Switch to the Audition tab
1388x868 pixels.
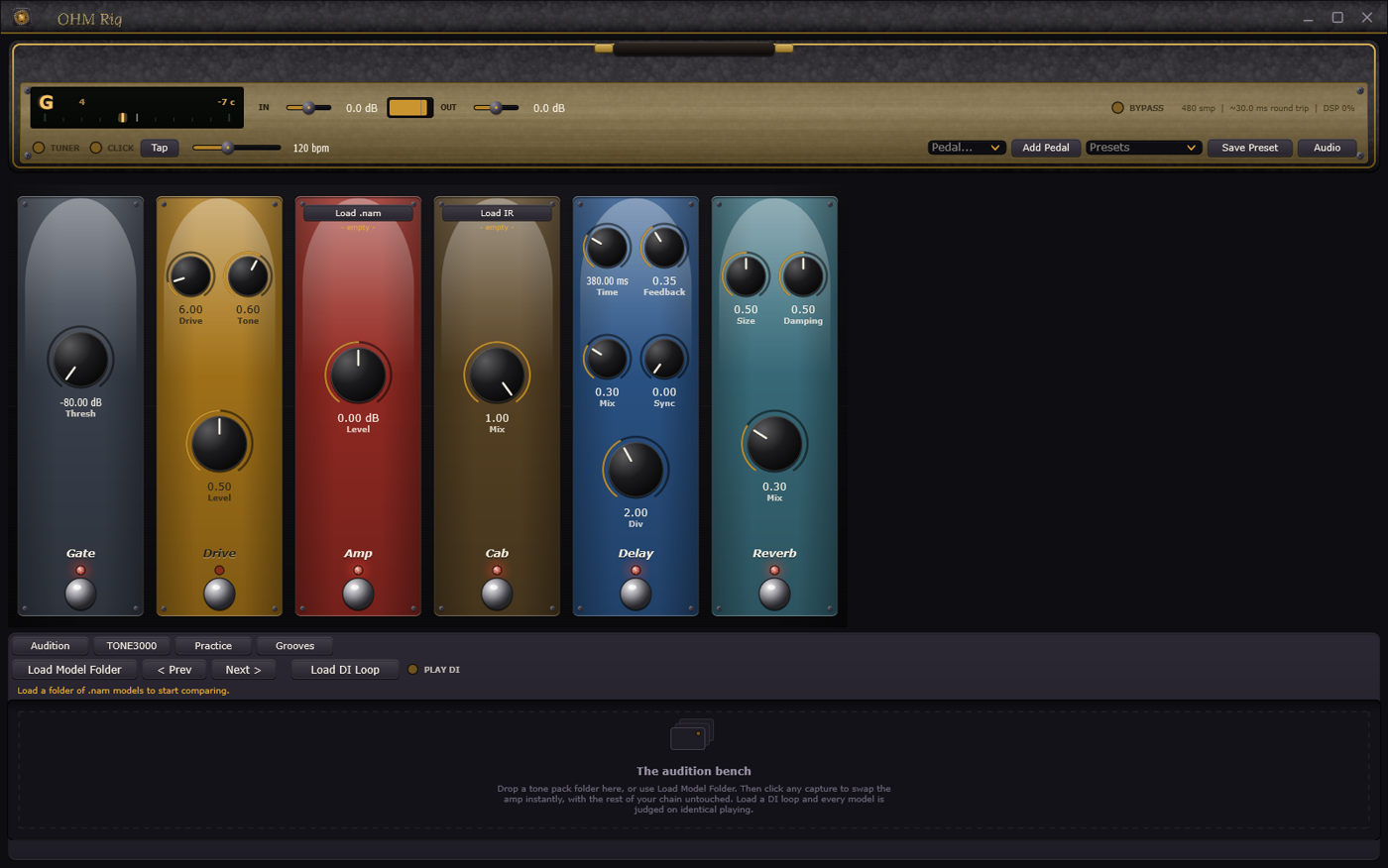(x=50, y=646)
